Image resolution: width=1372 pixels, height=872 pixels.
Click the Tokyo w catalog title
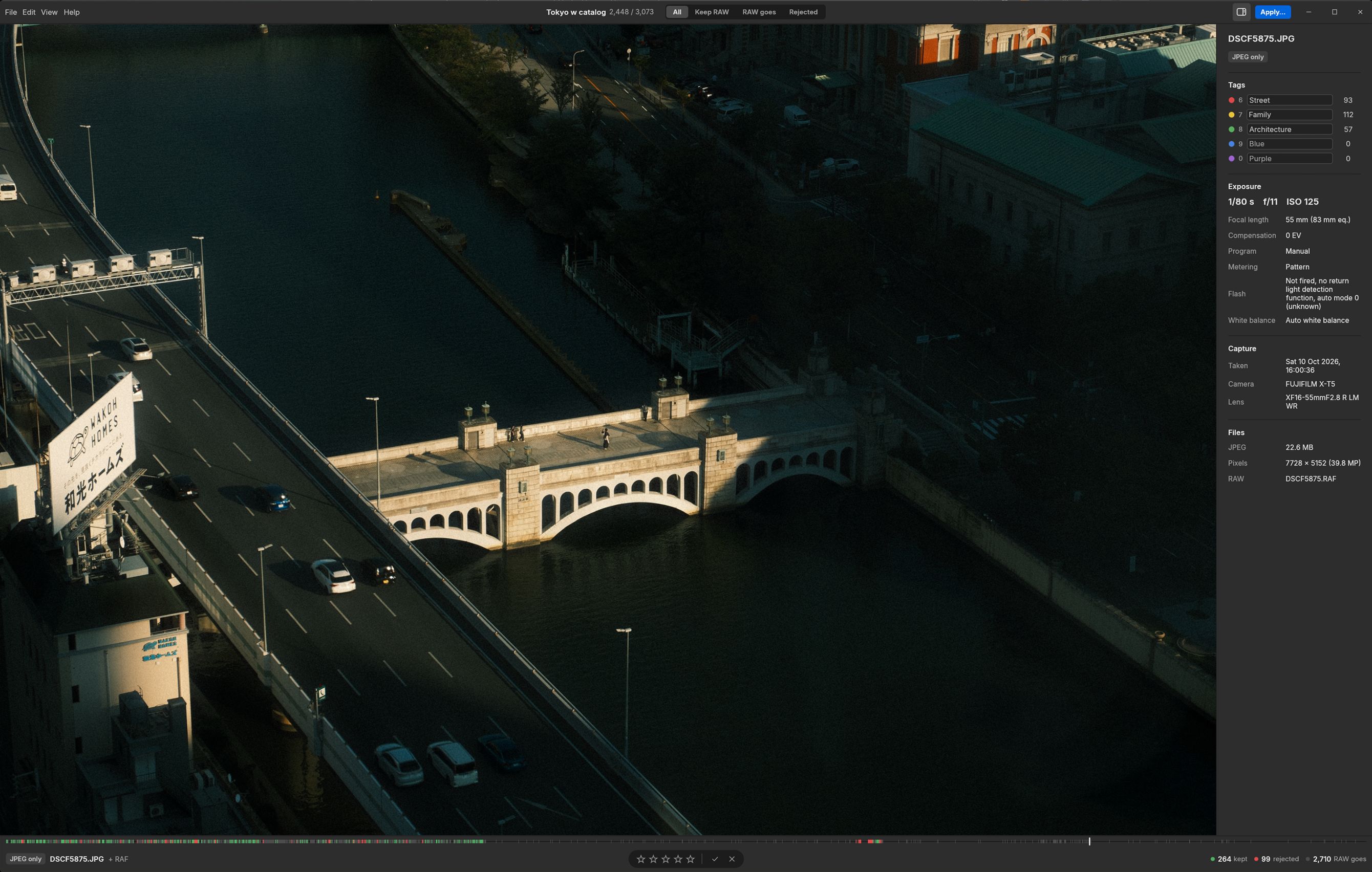tap(575, 12)
